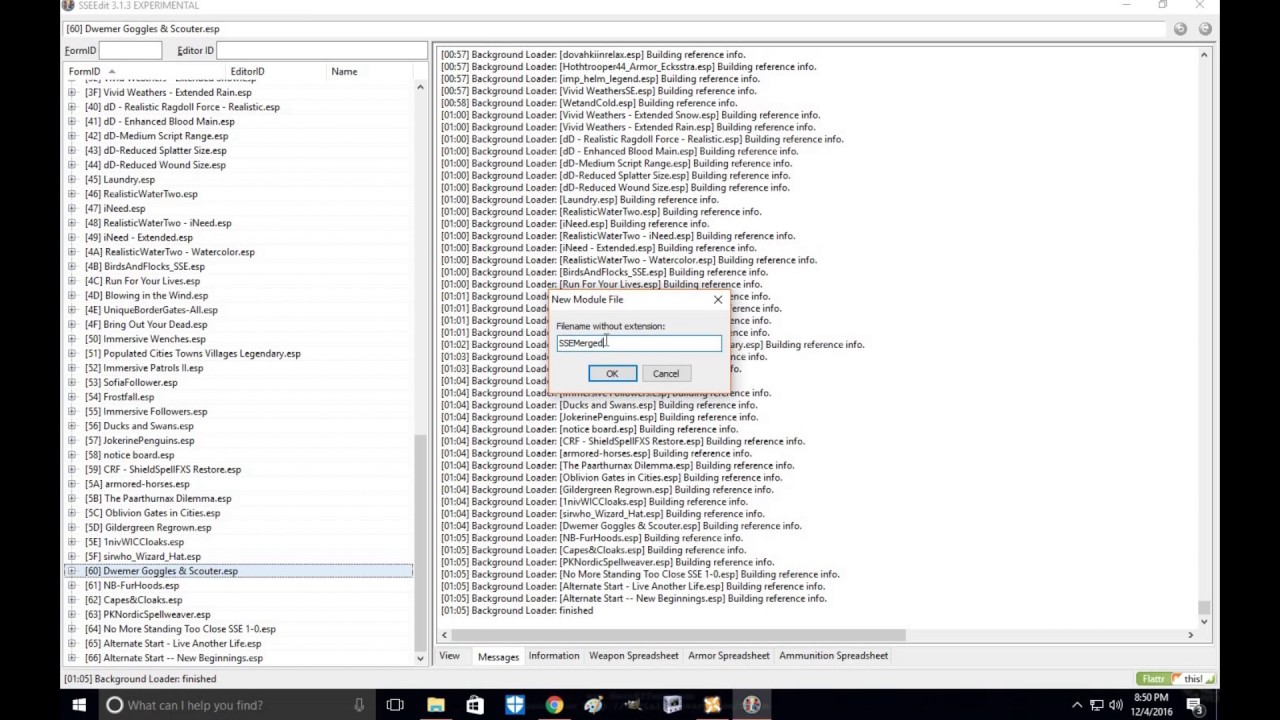Screen dimensions: 1280x720
Task: Expand the [4C] Run For Your Lives.esp node
Action: [x=72, y=281]
